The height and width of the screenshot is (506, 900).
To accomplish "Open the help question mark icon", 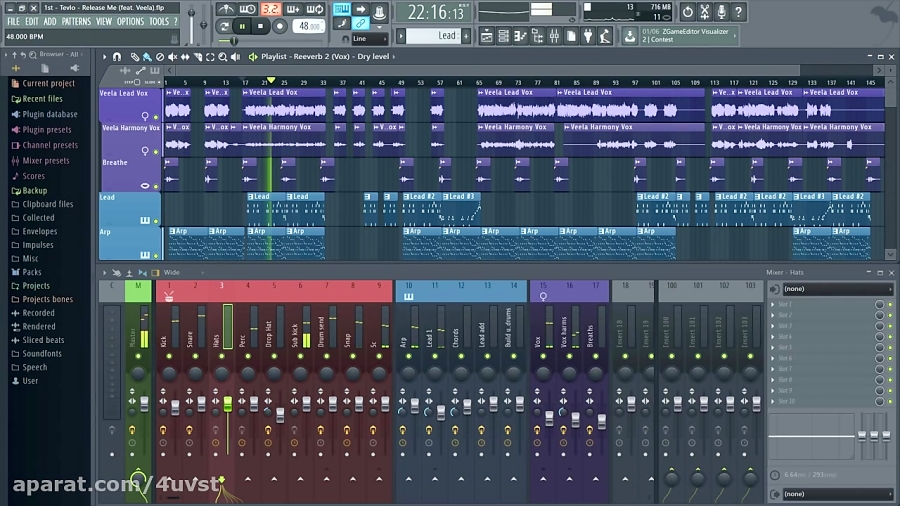I will pyautogui.click(x=739, y=11).
